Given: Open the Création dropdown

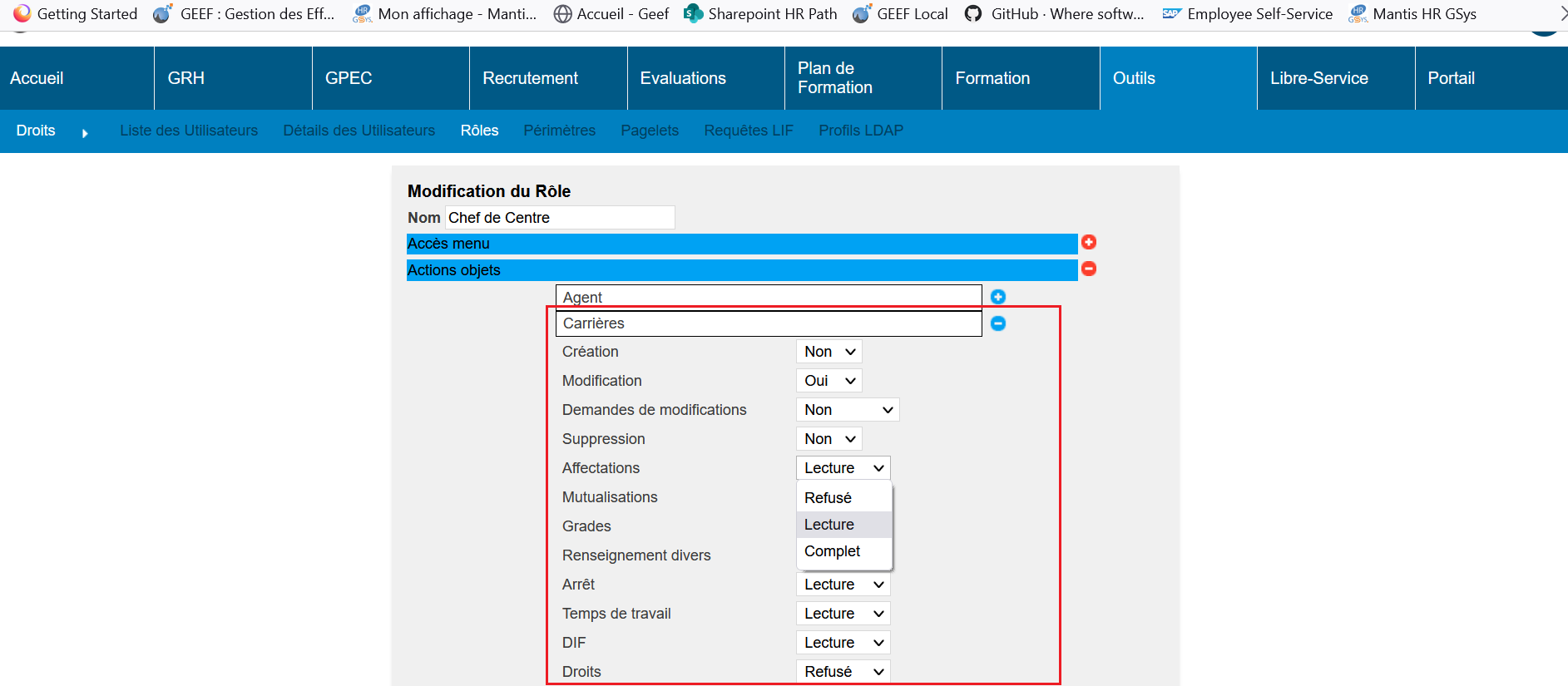Looking at the screenshot, I should click(829, 352).
